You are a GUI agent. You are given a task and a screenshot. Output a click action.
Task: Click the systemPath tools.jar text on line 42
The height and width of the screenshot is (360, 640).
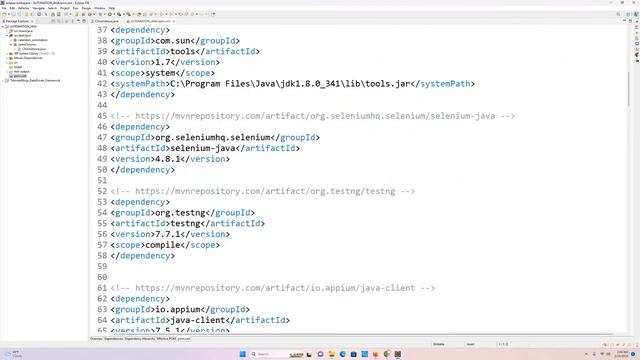(x=290, y=84)
